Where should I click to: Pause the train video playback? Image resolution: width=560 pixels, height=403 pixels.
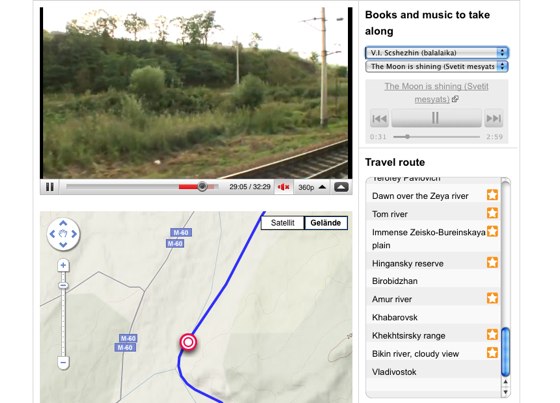(x=50, y=187)
